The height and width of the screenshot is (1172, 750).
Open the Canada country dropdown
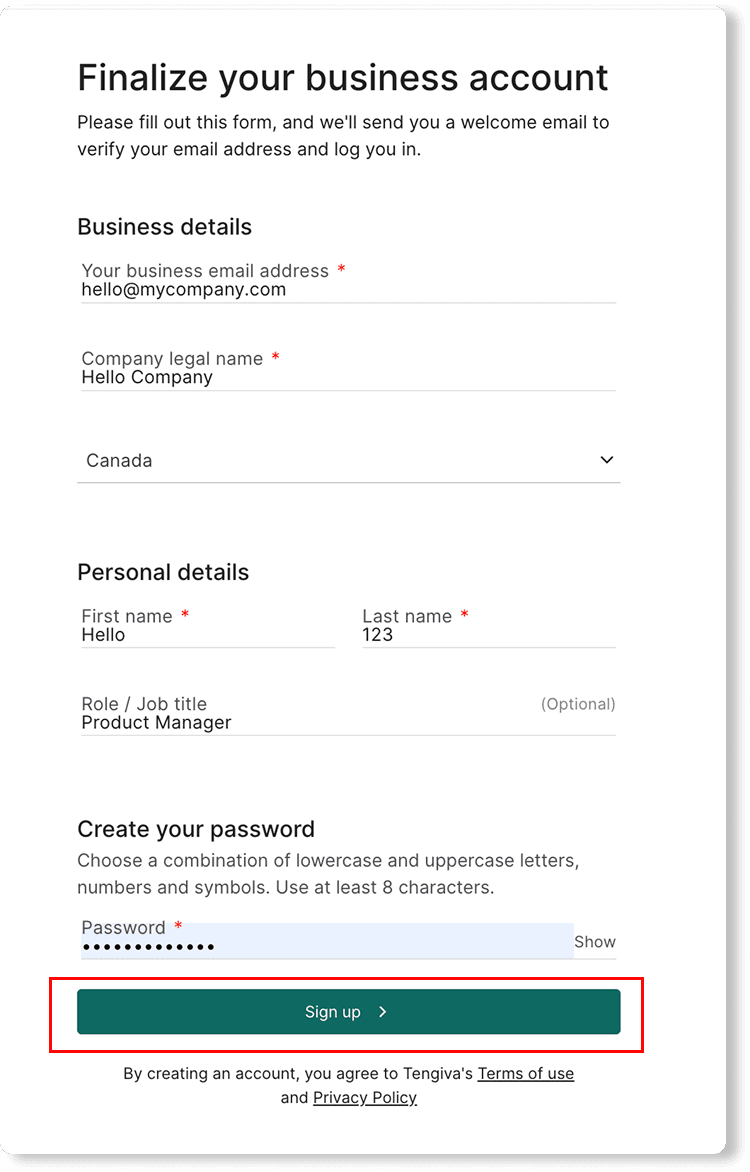click(346, 461)
